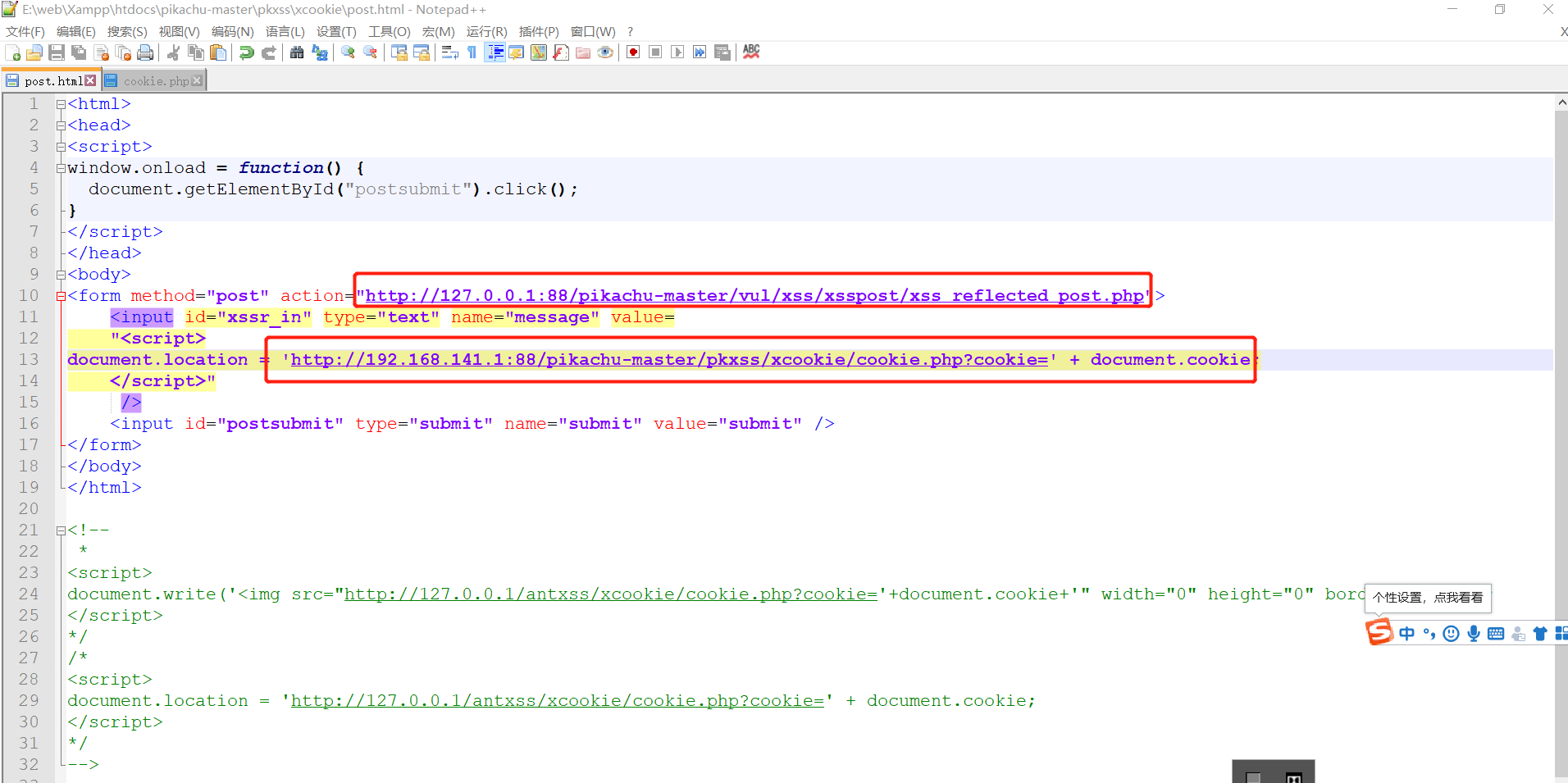This screenshot has width=1568, height=783.
Task: Collapse the window.onload function fold on line 4
Action: 61,168
